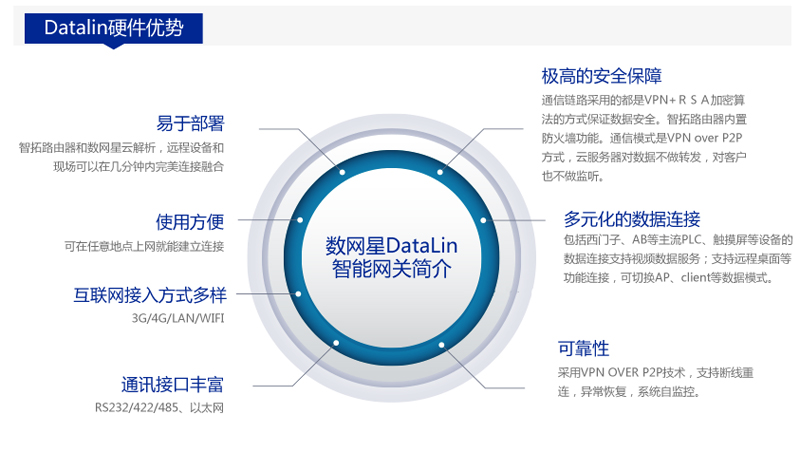This screenshot has height=452, width=800.
Task: Click the description starting 通信链路采用的都是VPN
Action: click(x=644, y=138)
